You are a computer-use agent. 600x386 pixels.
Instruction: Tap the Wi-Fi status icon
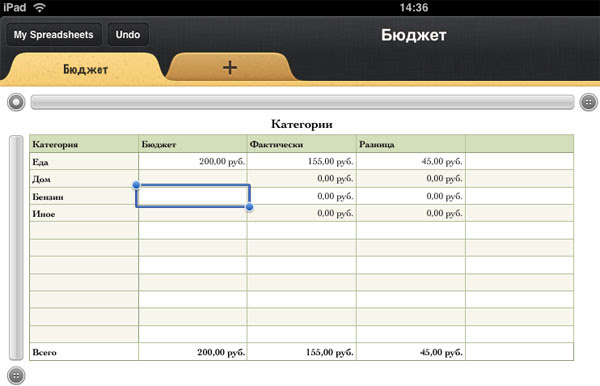click(39, 7)
